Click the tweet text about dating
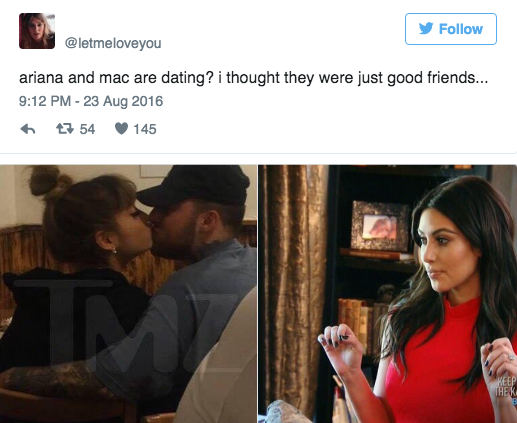Screen dimensions: 517x423 point(253,78)
